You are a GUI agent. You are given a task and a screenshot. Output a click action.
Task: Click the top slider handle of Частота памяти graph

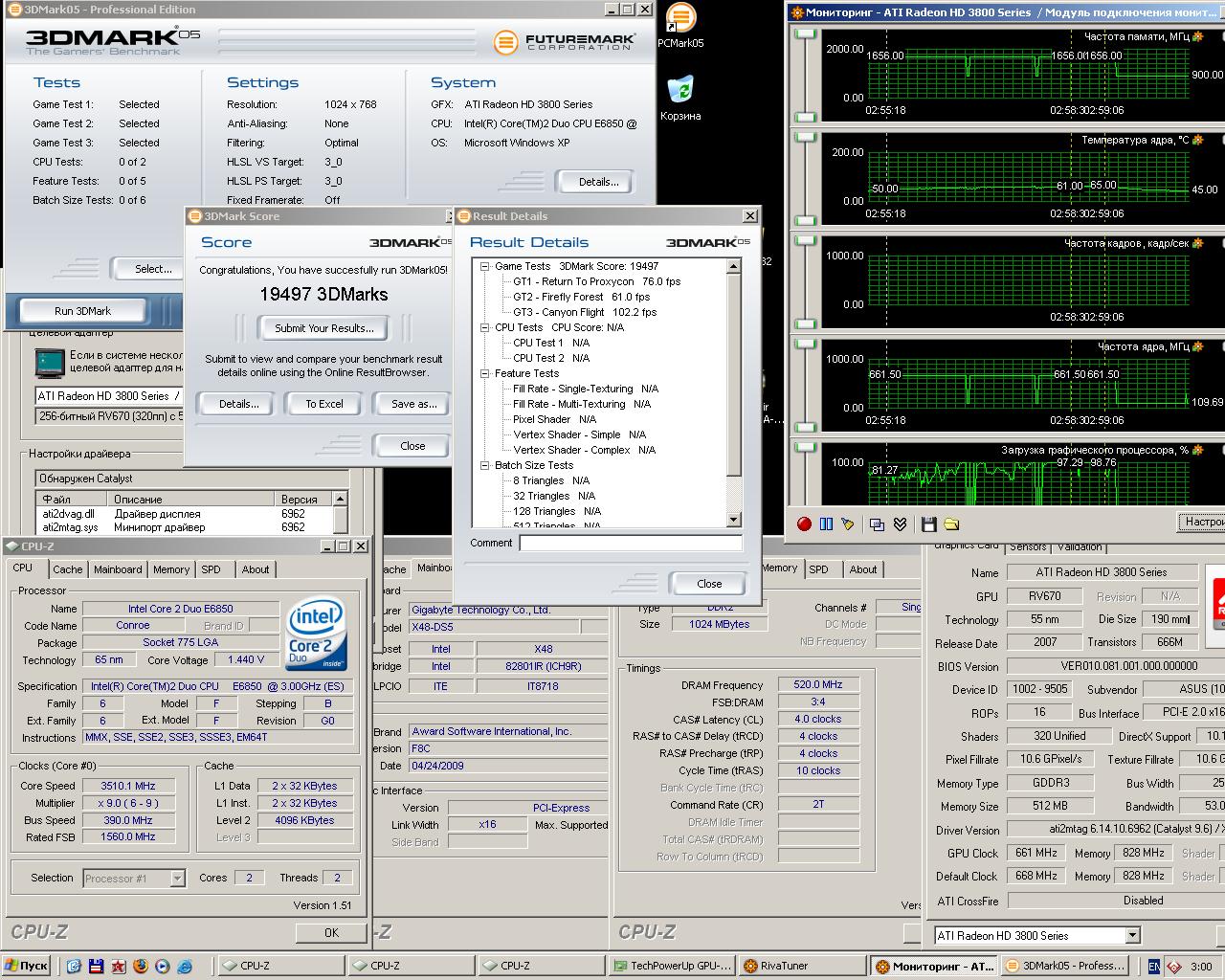click(x=806, y=34)
